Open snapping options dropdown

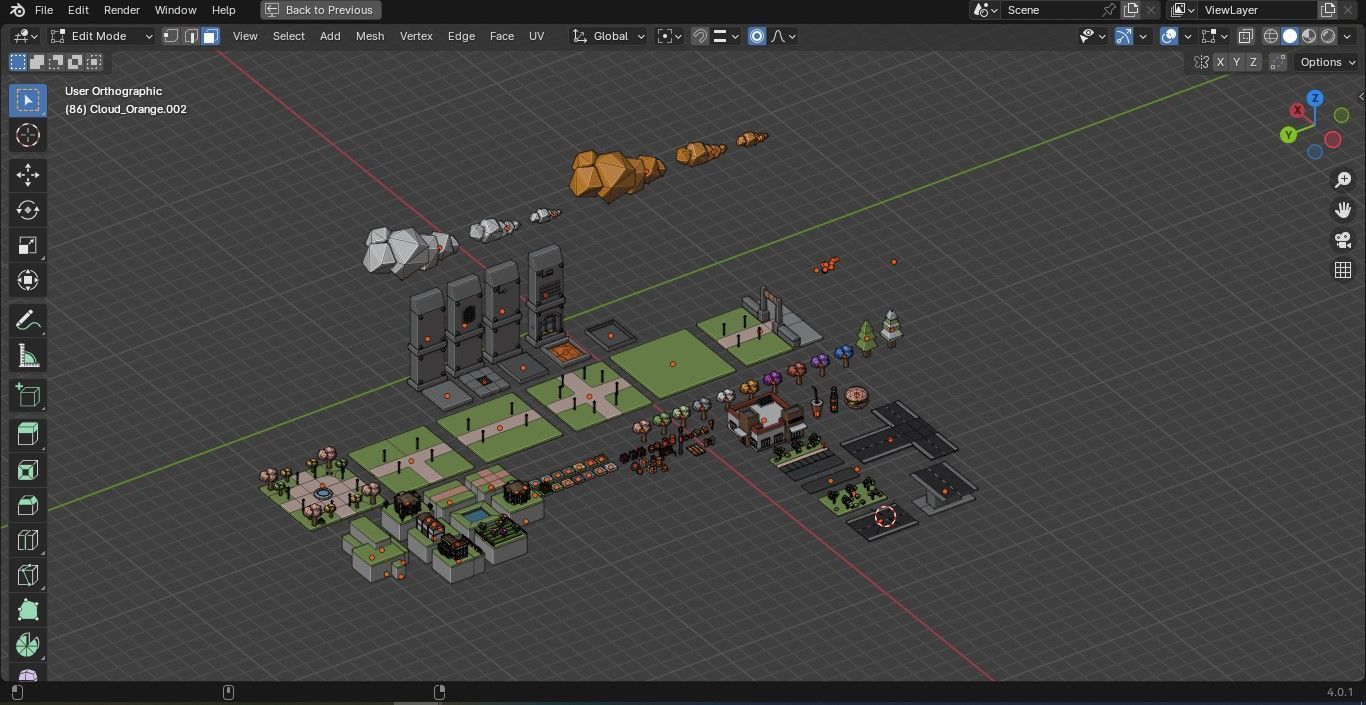click(727, 36)
